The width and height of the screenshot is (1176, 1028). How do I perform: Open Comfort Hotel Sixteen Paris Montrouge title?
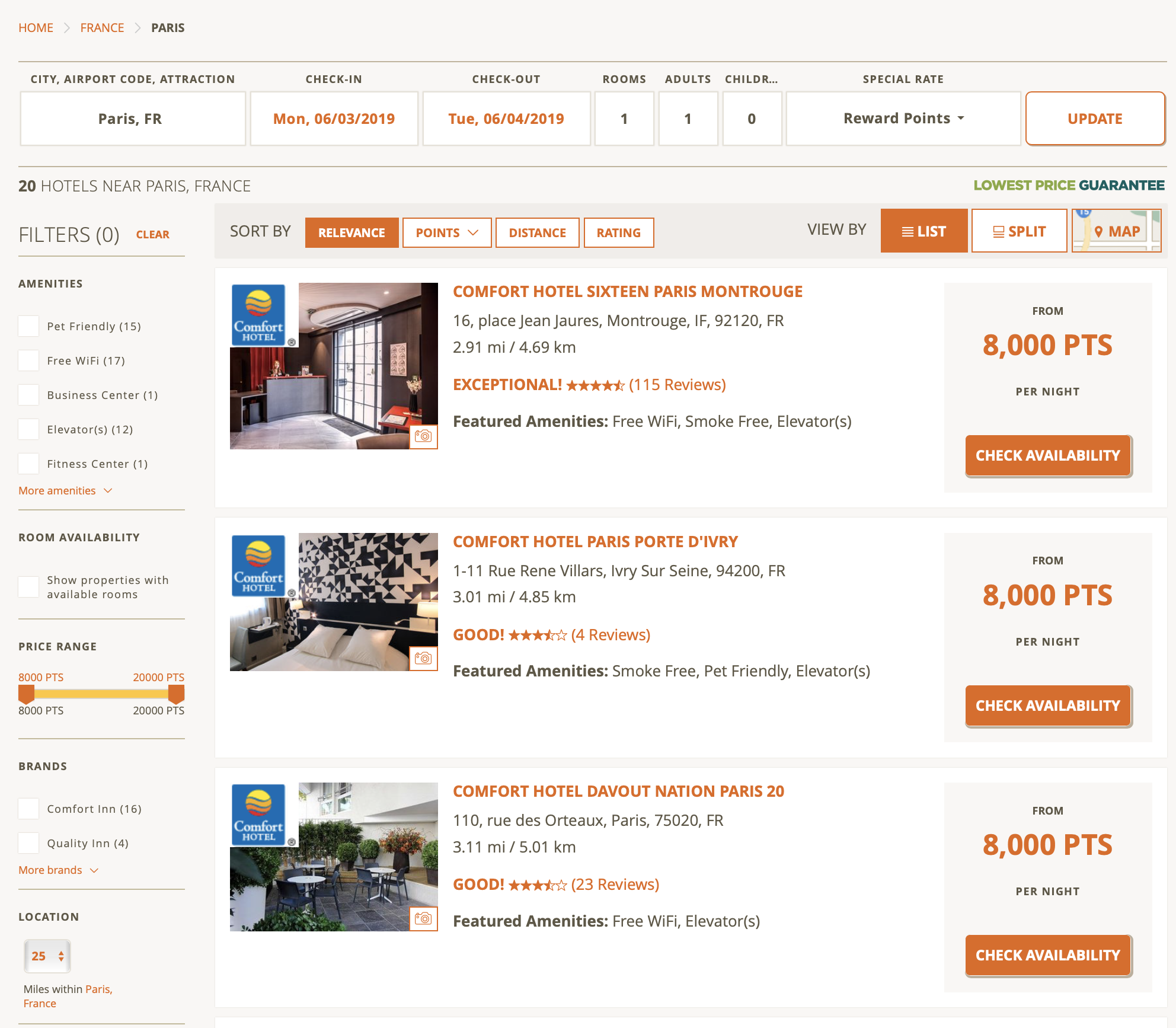(x=628, y=292)
